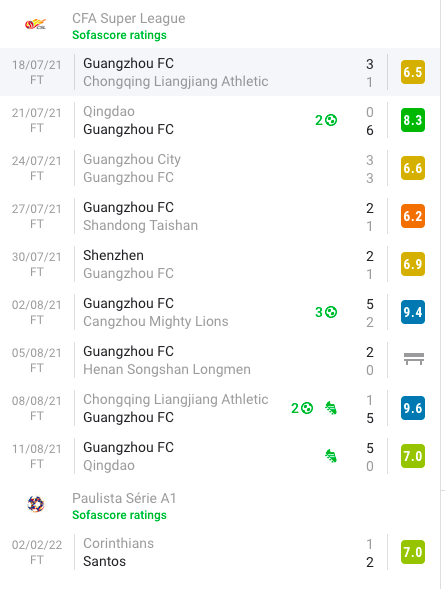Open Guangzhou City vs Guangzhou FC match
Viewport: 445px width, 589px height.
[220, 168]
